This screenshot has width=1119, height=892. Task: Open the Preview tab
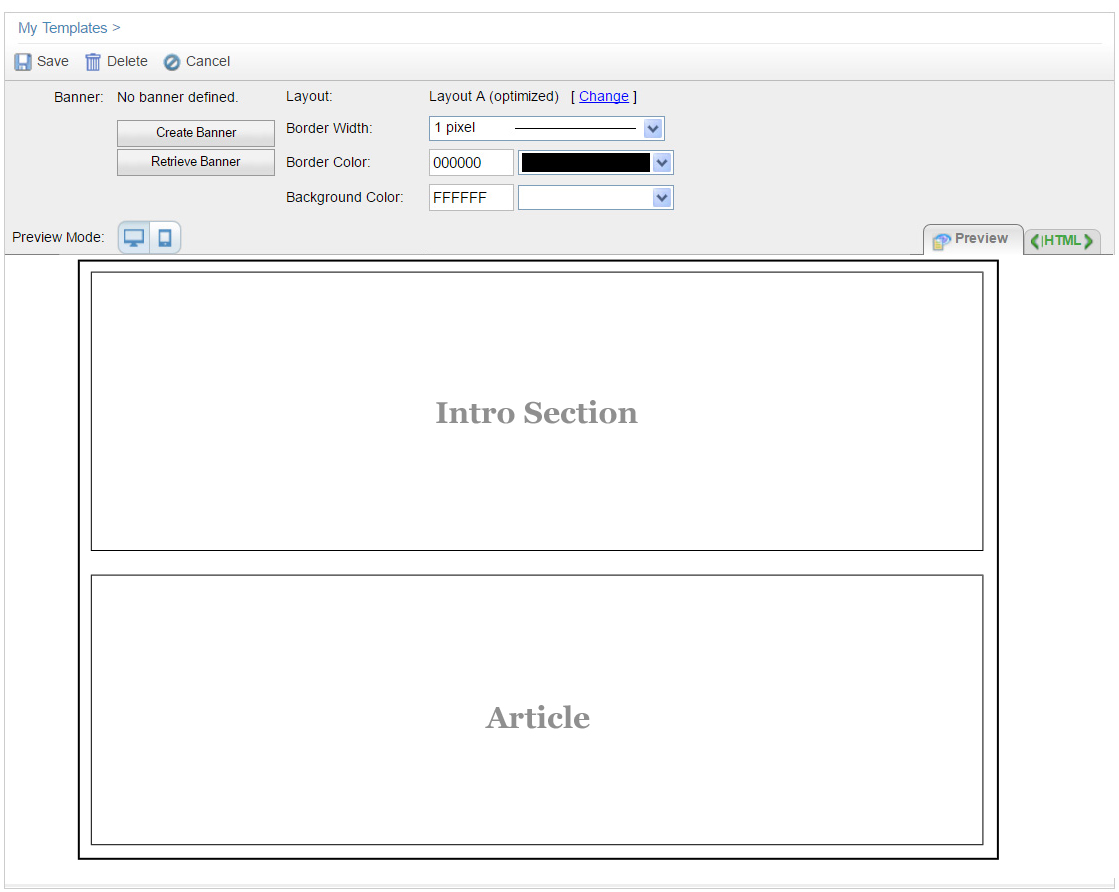click(x=972, y=240)
